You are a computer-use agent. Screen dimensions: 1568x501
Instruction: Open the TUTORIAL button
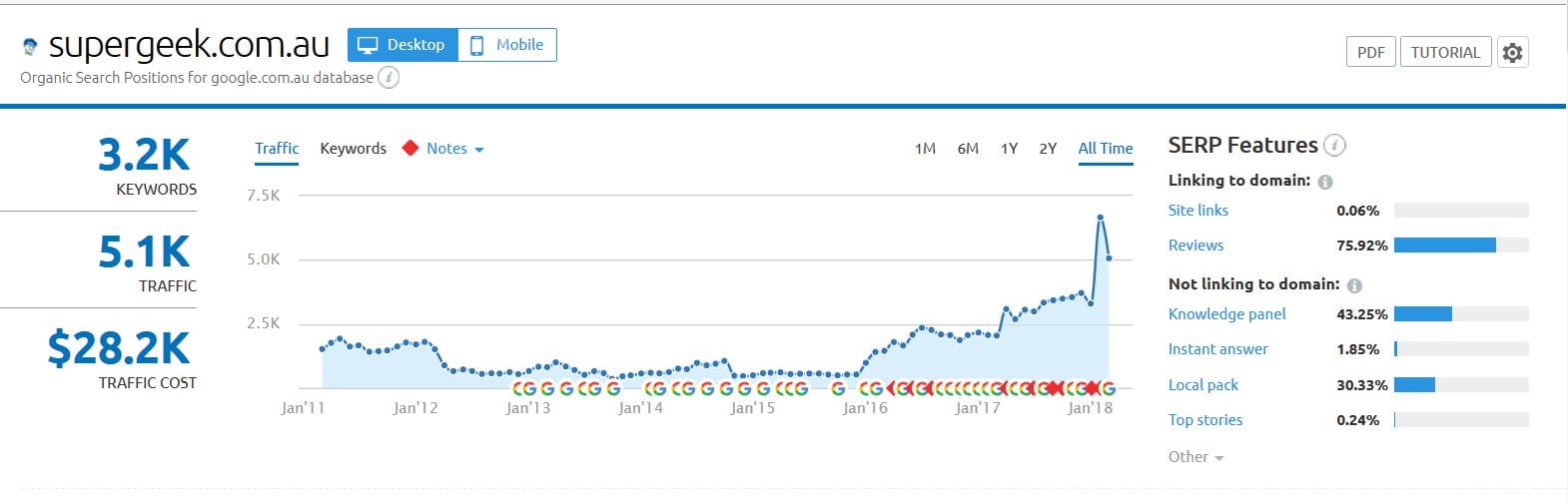(1445, 53)
